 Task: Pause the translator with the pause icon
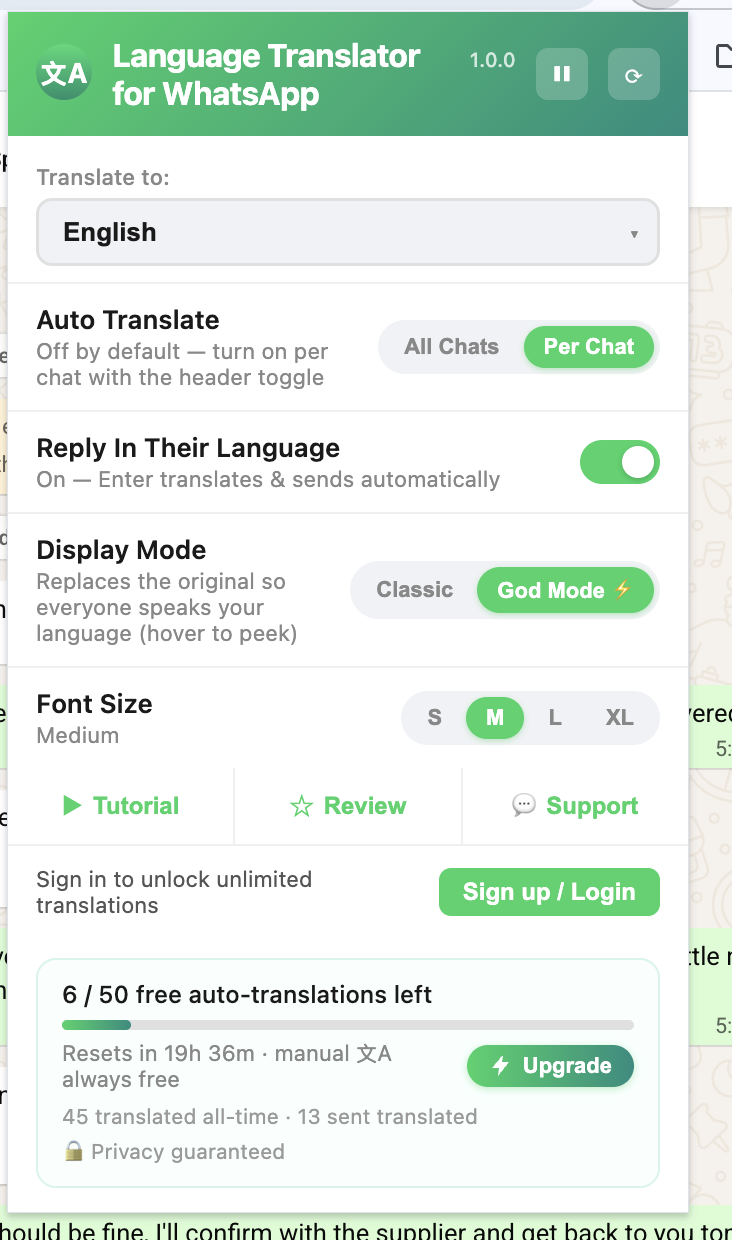tap(562, 74)
